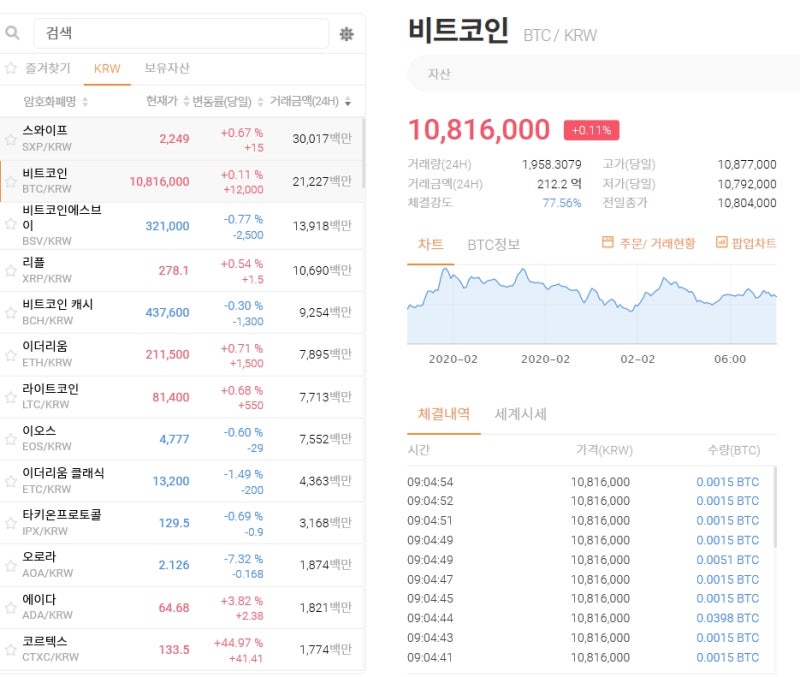The width and height of the screenshot is (800, 677).
Task: Click price 321,000 of BSV
Action: pos(167,226)
